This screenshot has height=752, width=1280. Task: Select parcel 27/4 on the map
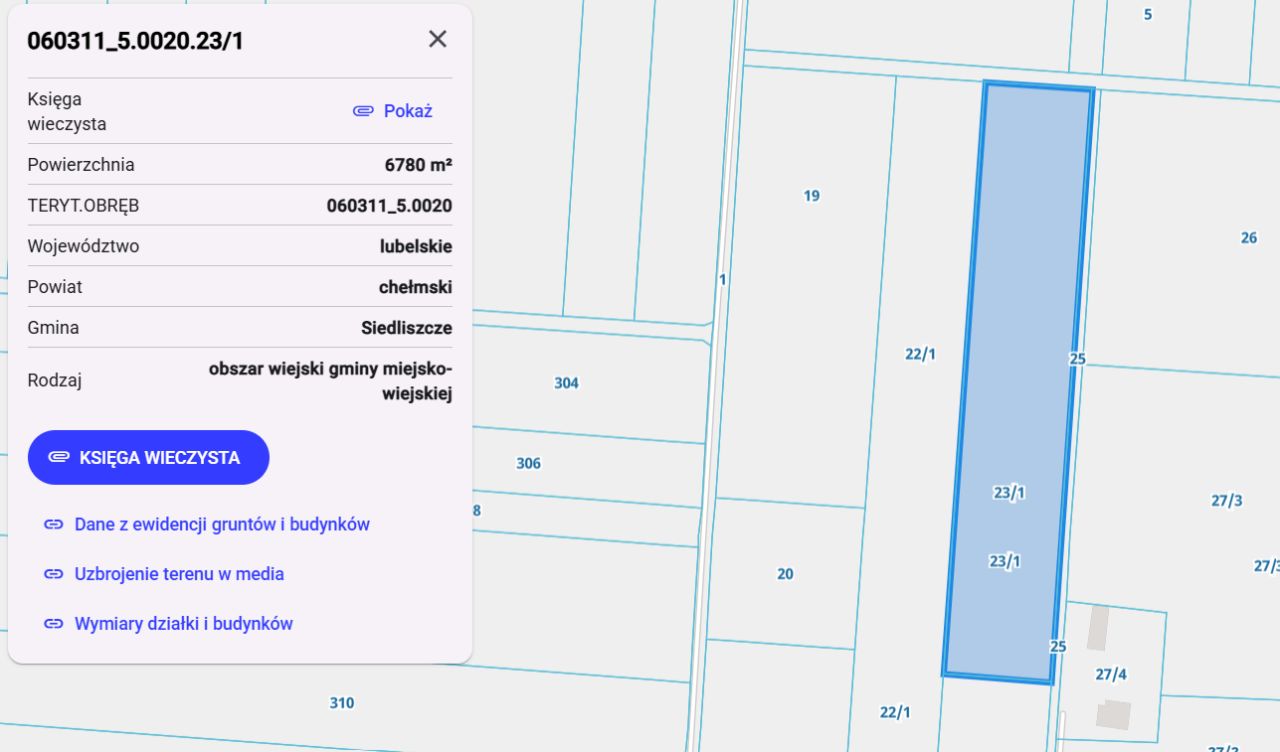click(x=1111, y=675)
